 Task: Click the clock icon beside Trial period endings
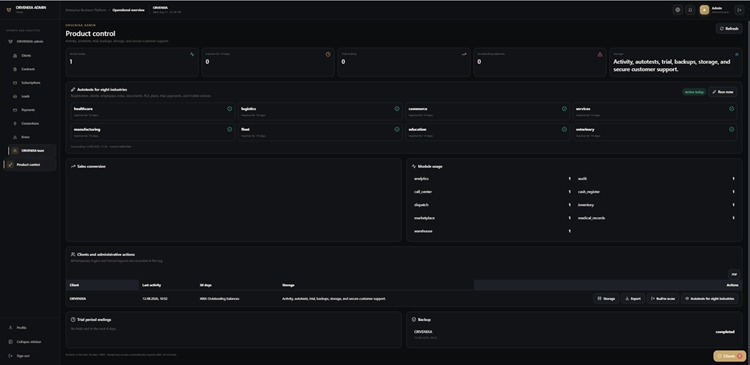[73, 320]
